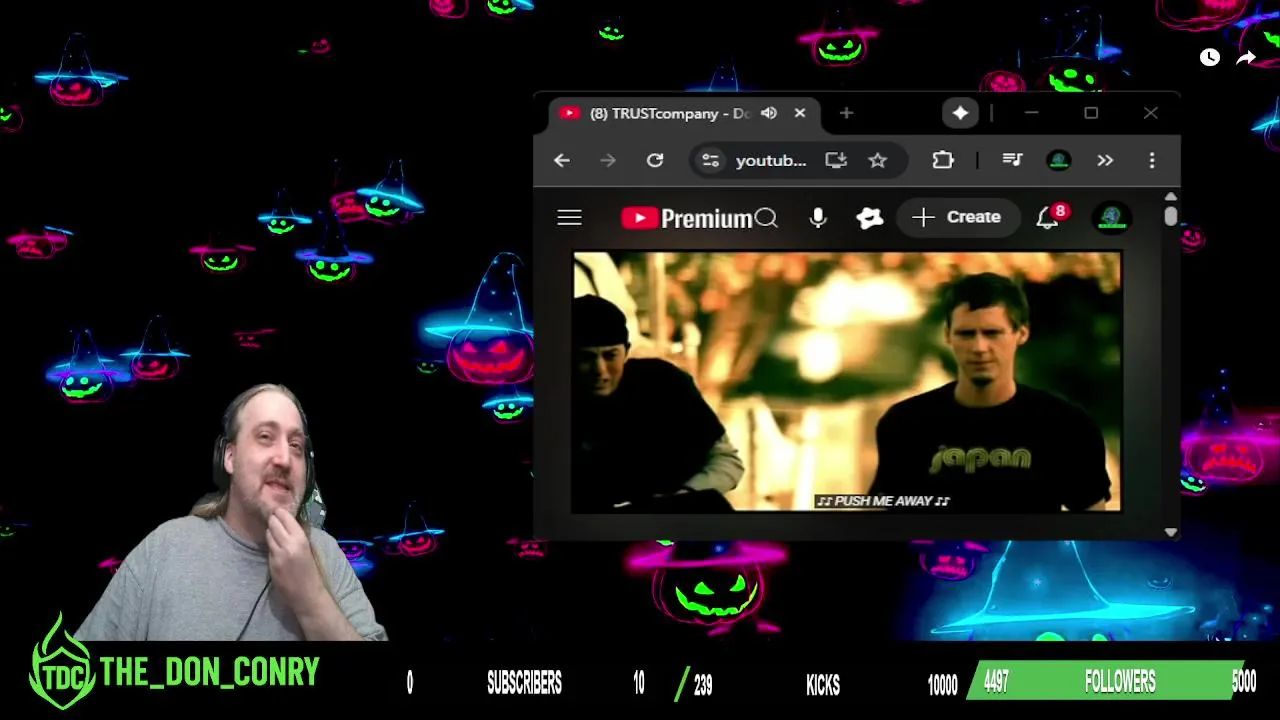The height and width of the screenshot is (720, 1280).
Task: Click the video player showing Push Me Away
Action: 847,382
